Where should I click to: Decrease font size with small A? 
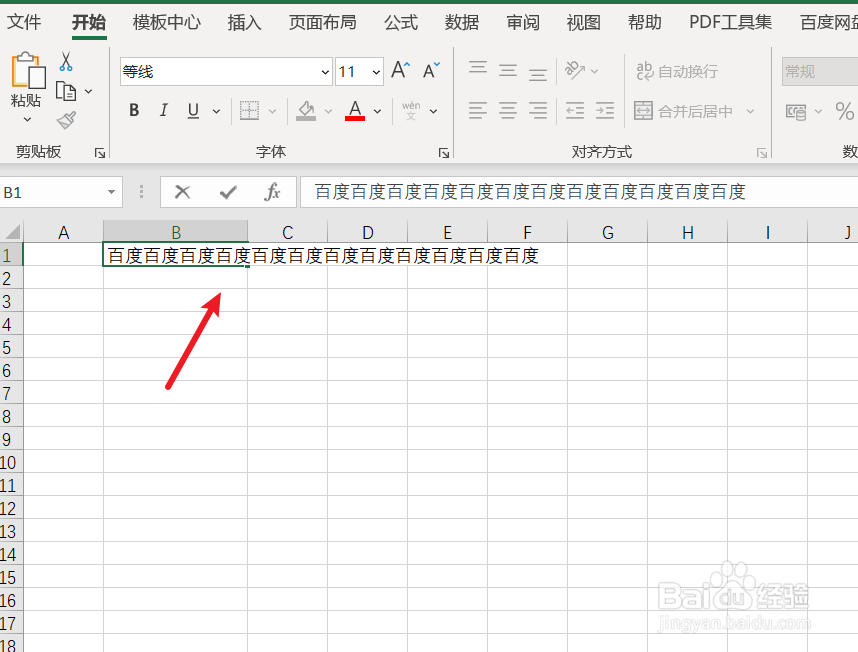click(431, 71)
